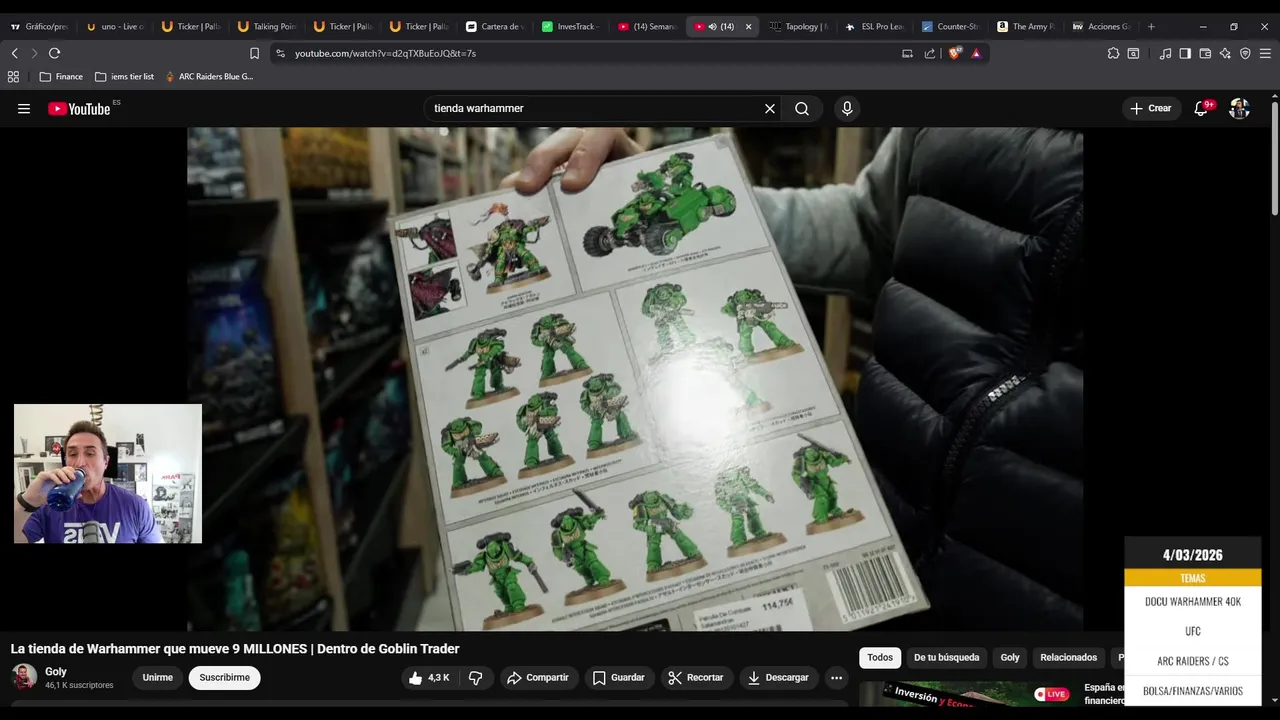Switch to the Gráfico/pre... tab
This screenshot has width=1280, height=720.
(39, 27)
